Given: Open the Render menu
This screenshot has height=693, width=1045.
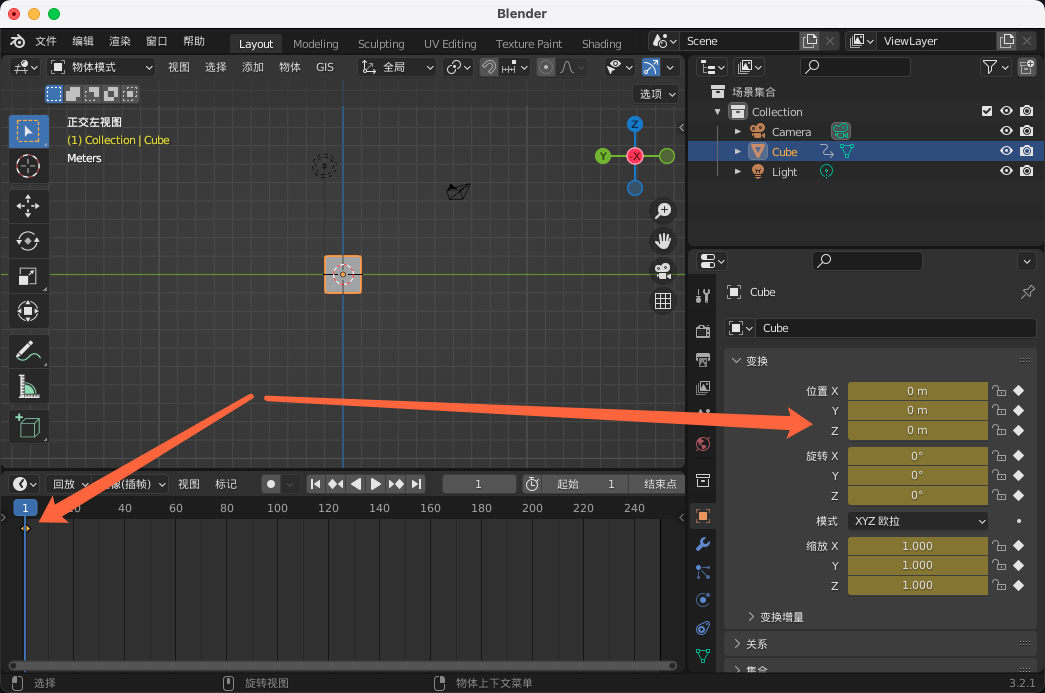Looking at the screenshot, I should pos(120,41).
